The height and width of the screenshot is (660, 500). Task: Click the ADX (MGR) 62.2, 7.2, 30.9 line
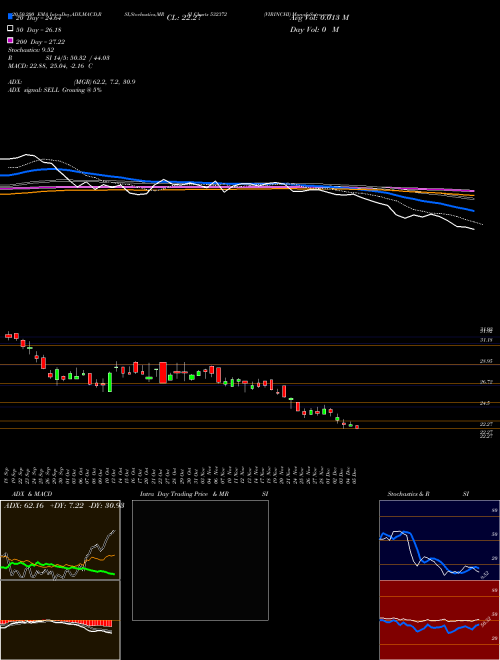(72, 82)
